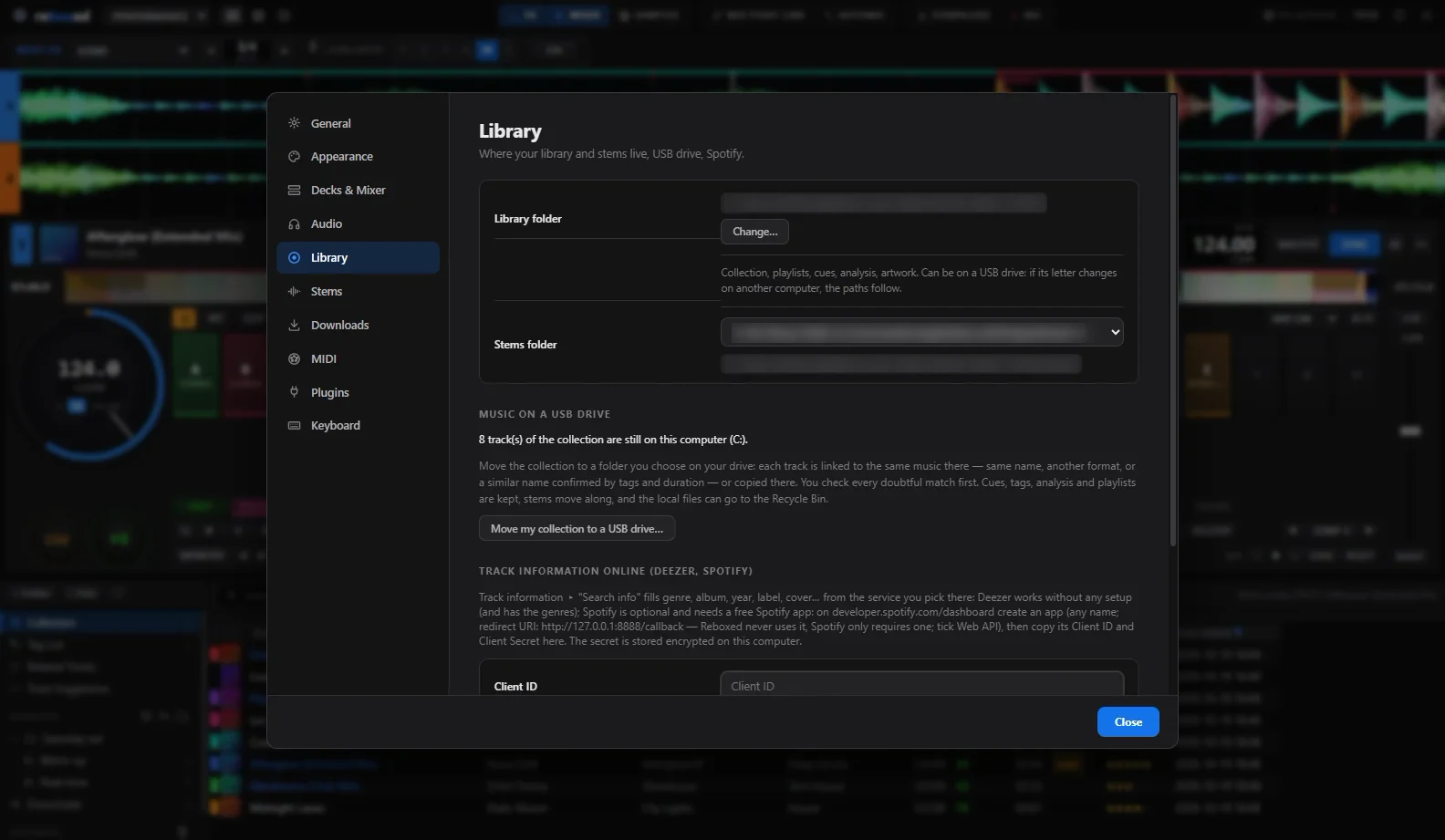The height and width of the screenshot is (840, 1445).
Task: Click Move my collection to a USB drive
Action: point(577,529)
